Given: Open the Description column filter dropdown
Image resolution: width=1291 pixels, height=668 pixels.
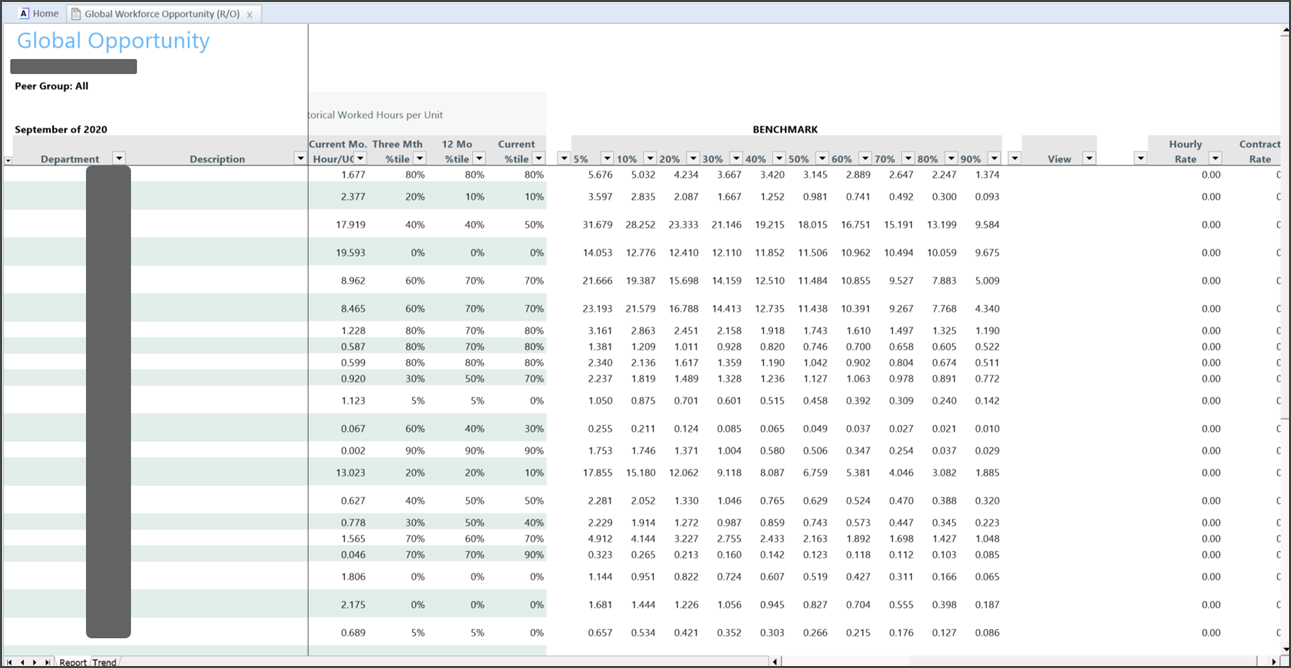Looking at the screenshot, I should click(299, 158).
